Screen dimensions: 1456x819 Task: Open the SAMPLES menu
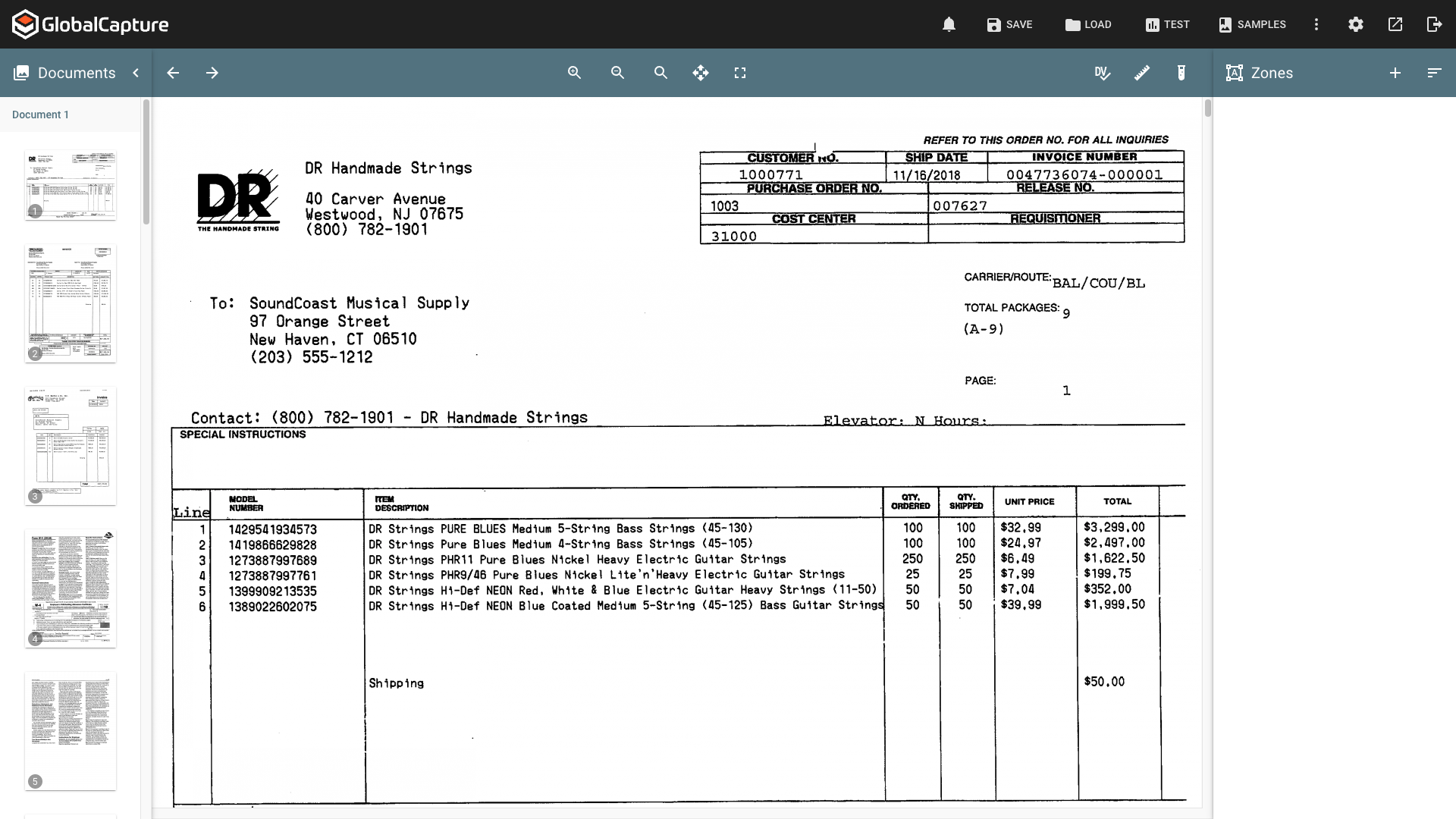(x=1251, y=24)
